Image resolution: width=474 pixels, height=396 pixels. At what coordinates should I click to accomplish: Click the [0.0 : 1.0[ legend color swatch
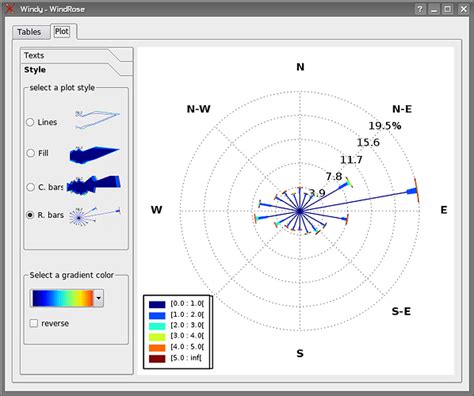click(157, 304)
